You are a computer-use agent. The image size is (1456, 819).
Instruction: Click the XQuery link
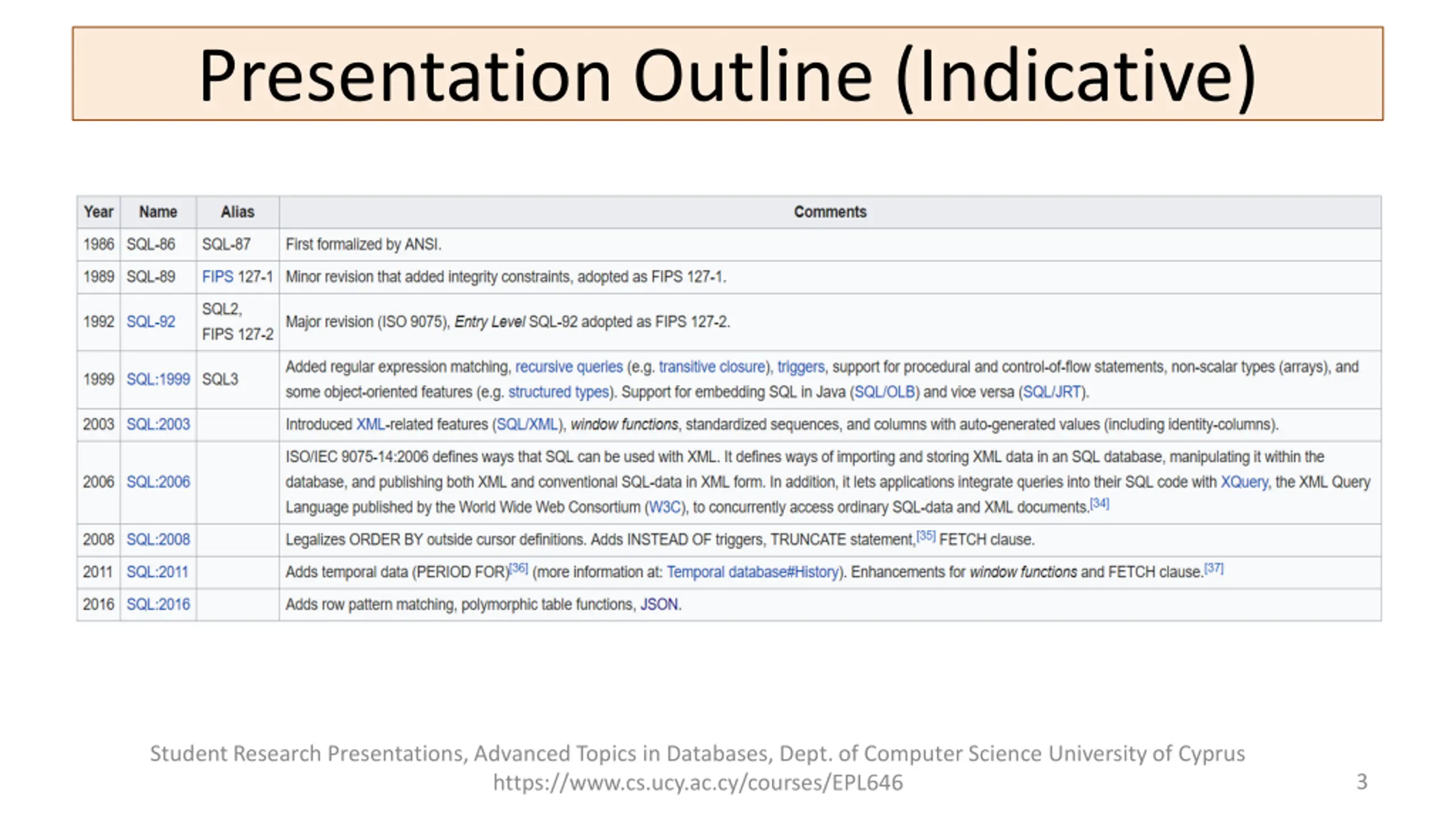[1244, 482]
